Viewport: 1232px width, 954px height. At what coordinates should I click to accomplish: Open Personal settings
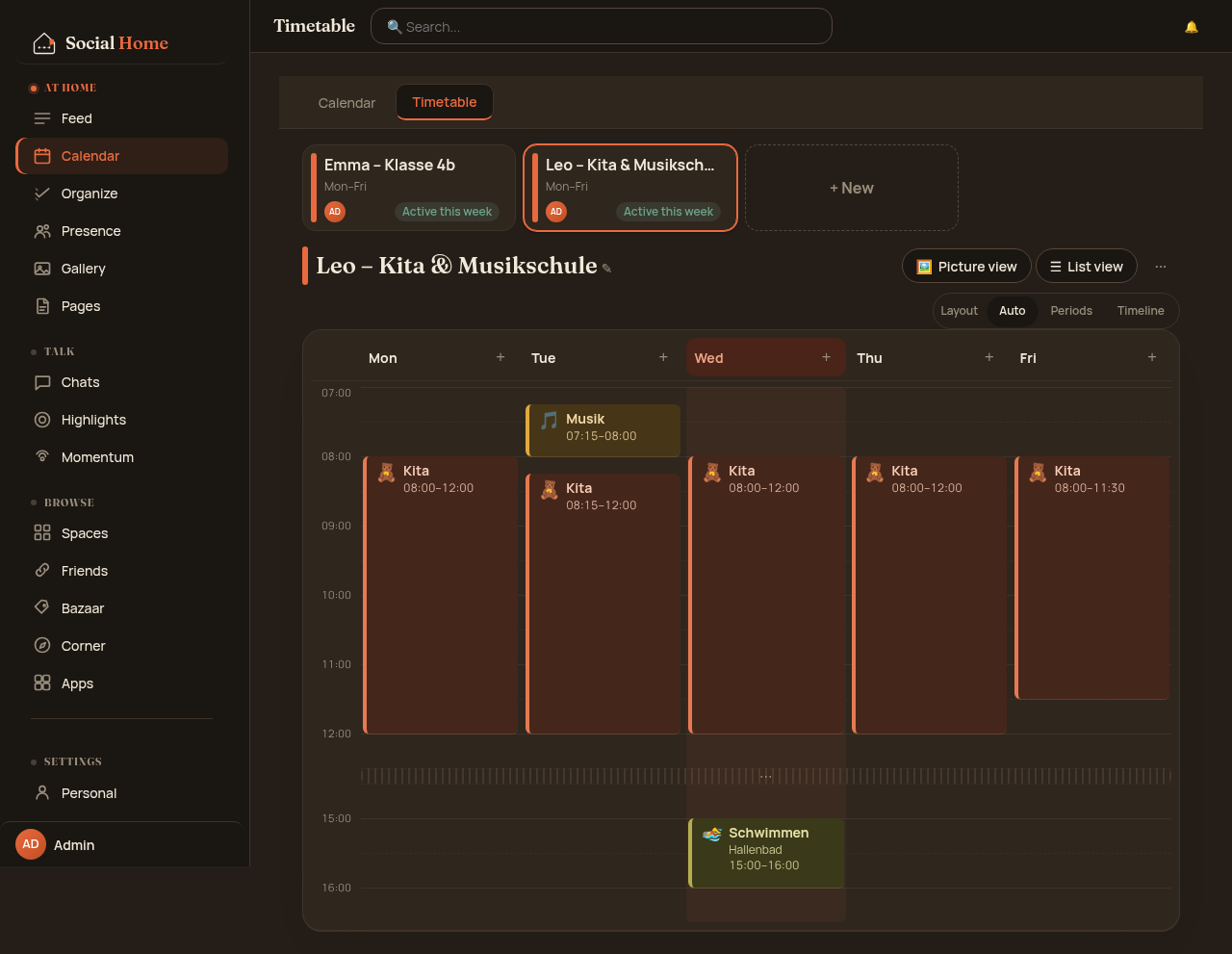[122, 793]
